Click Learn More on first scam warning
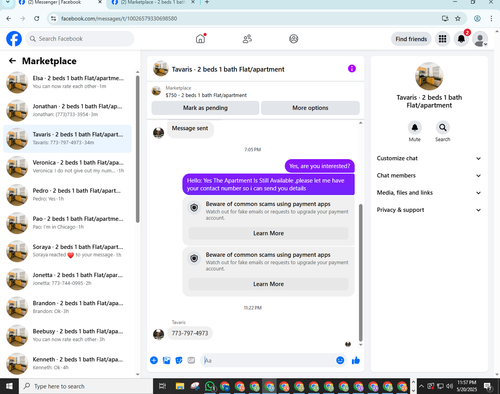500x394 pixels. click(268, 233)
